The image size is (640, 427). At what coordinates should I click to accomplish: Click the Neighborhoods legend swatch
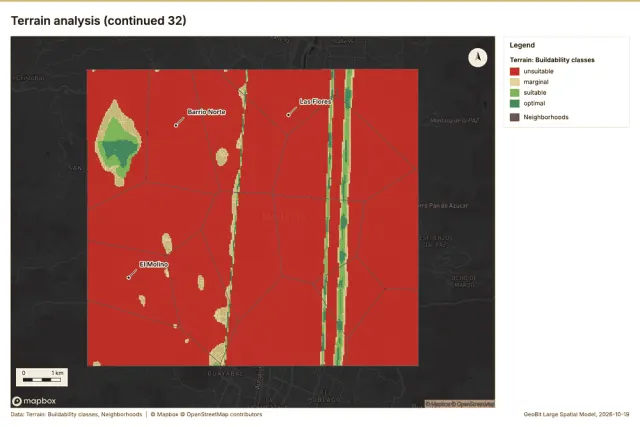(x=515, y=117)
